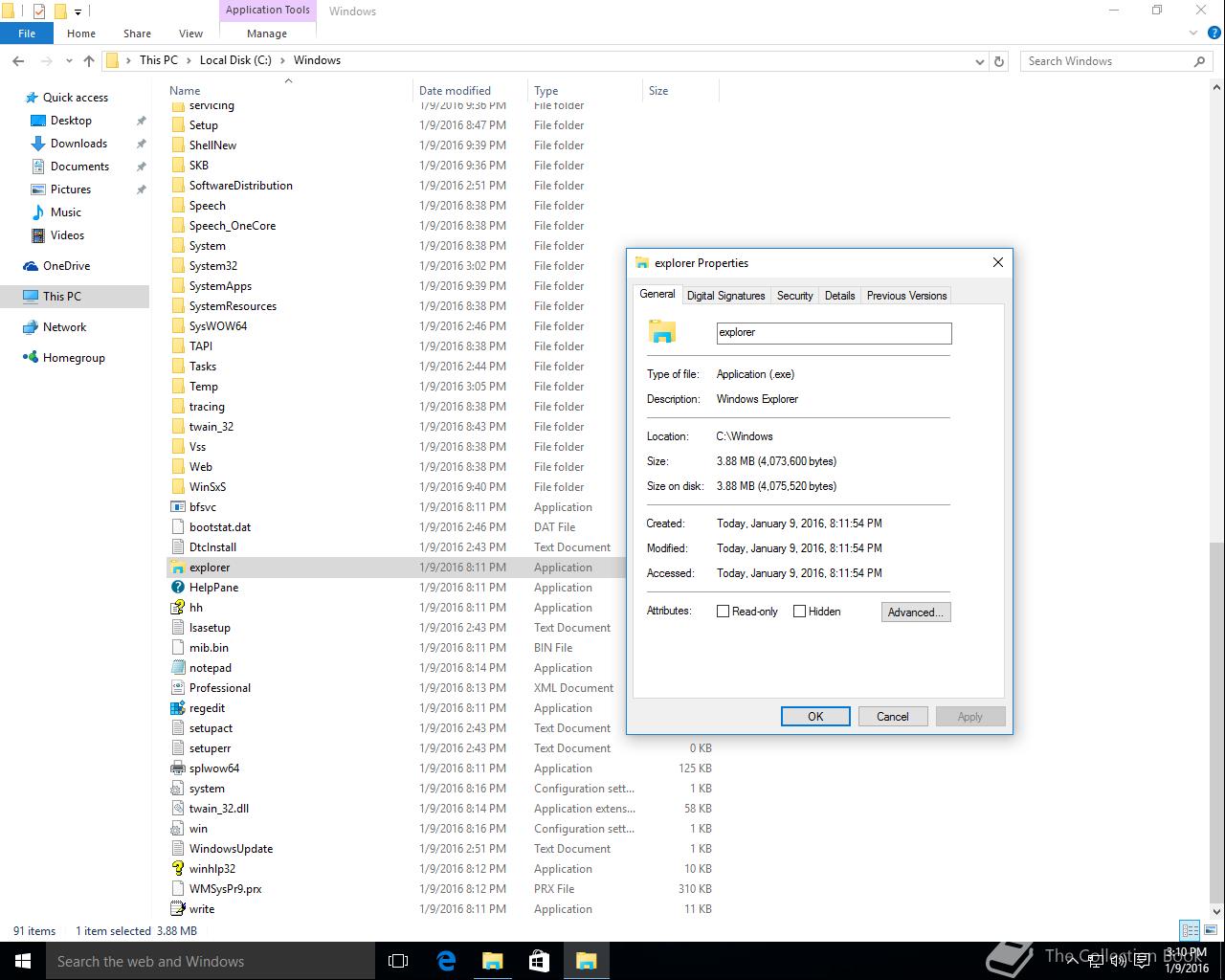The image size is (1225, 980).
Task: Enable the Read-only attribute checkbox
Action: point(723,612)
